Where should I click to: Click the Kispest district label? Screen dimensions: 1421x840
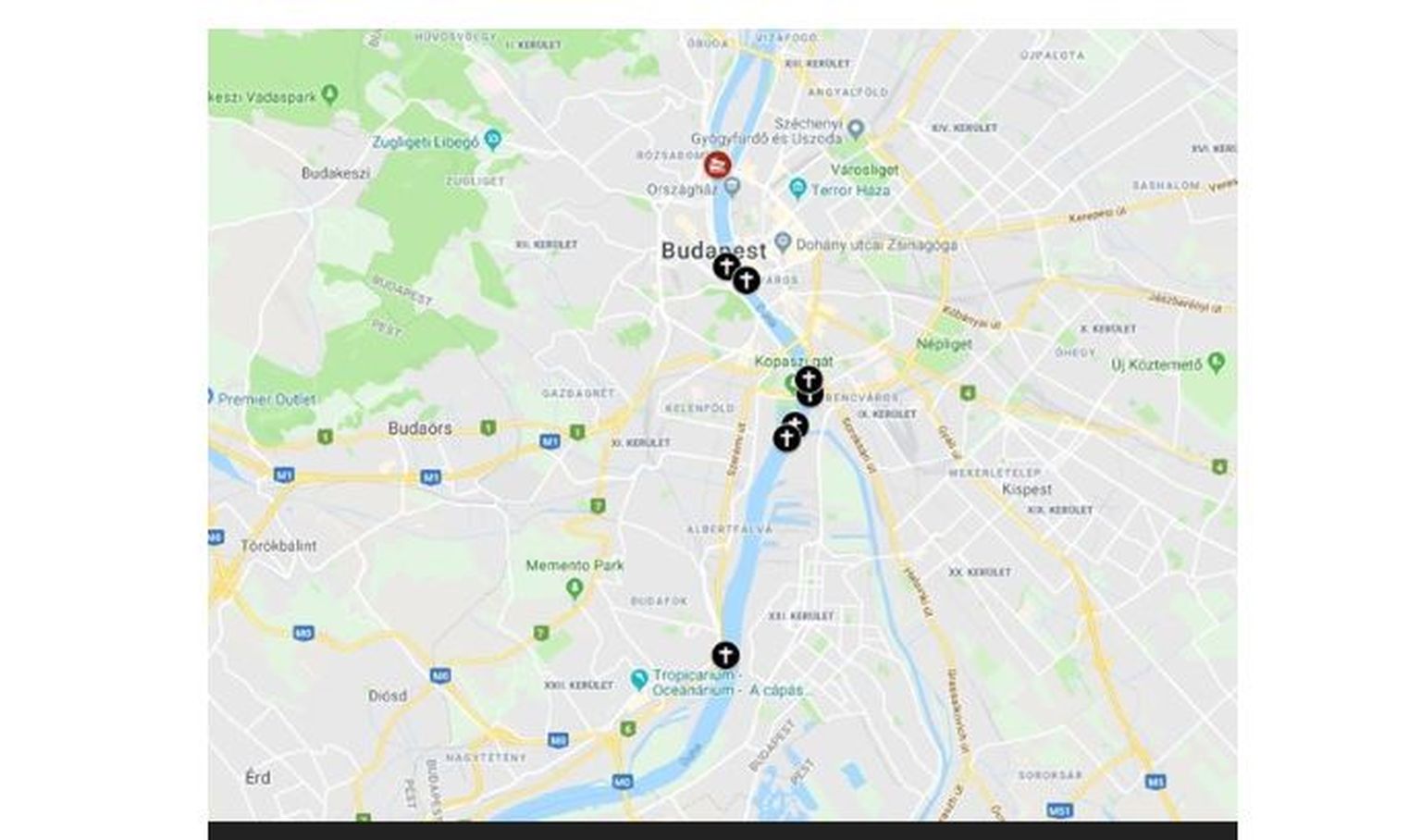click(1027, 488)
